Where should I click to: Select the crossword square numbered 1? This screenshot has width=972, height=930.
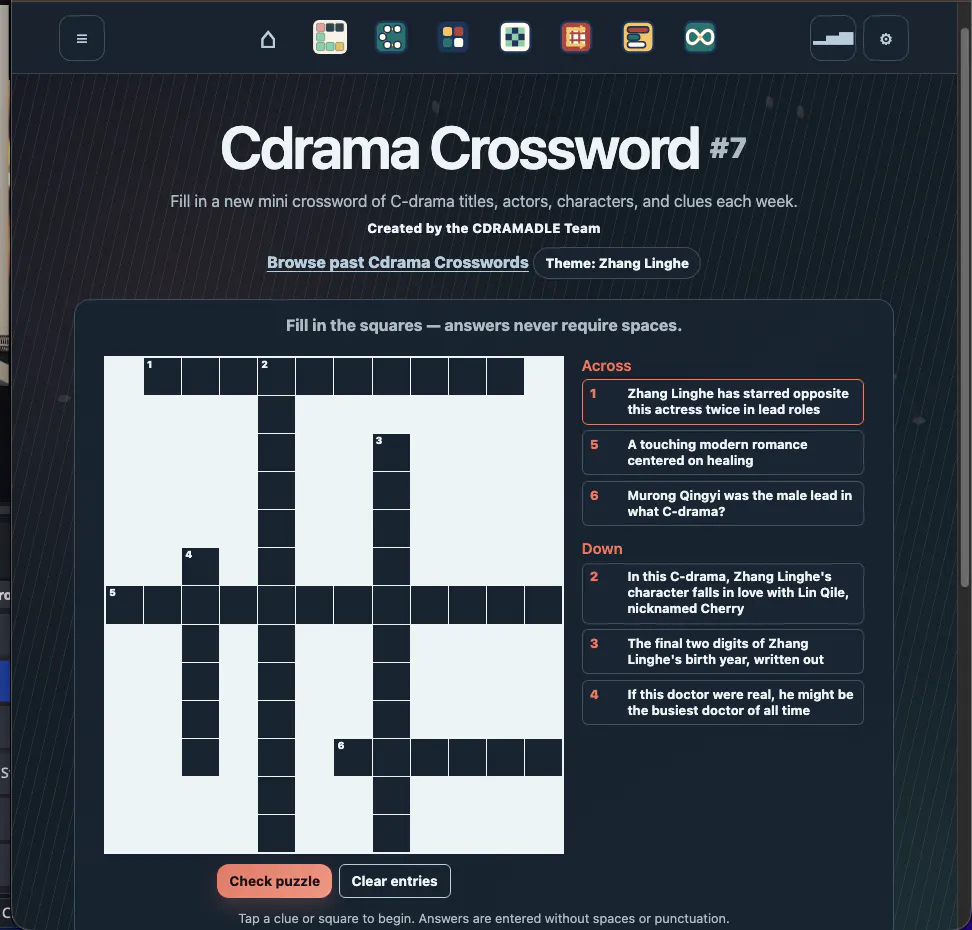click(x=162, y=376)
